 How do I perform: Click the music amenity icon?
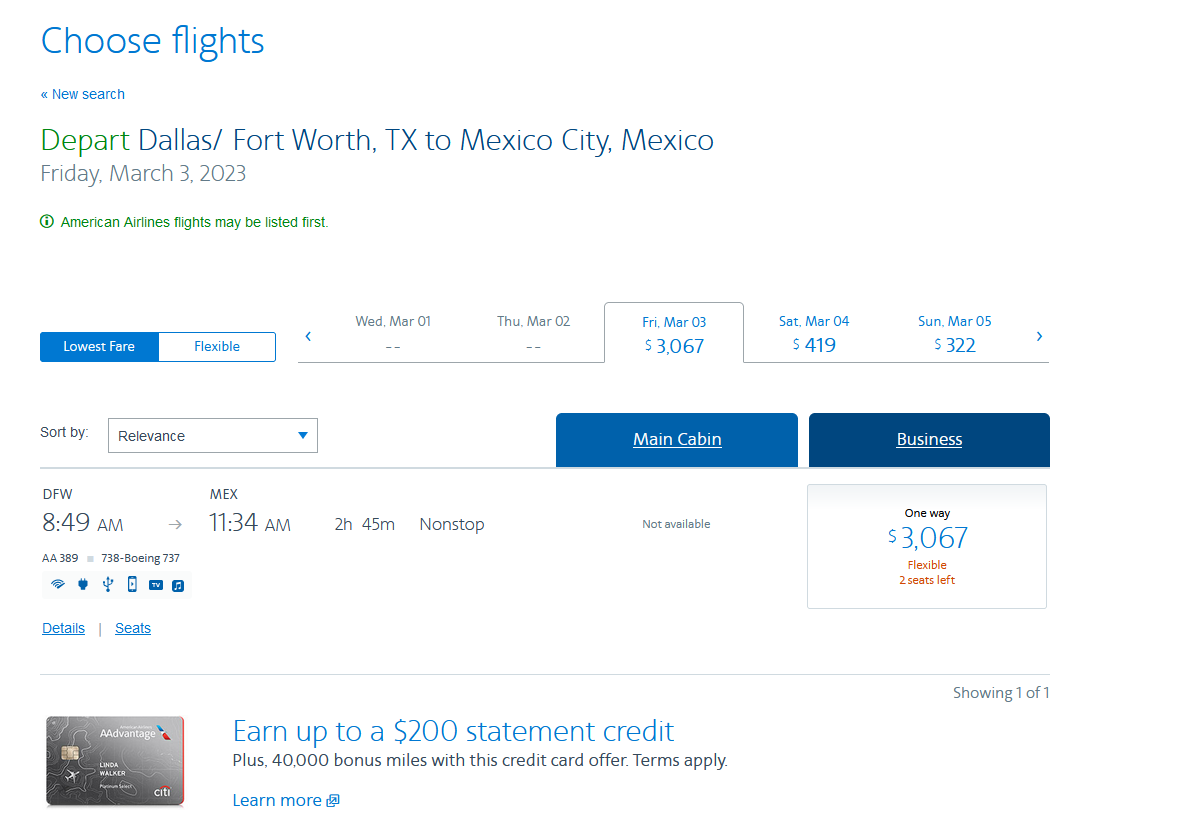pos(178,585)
